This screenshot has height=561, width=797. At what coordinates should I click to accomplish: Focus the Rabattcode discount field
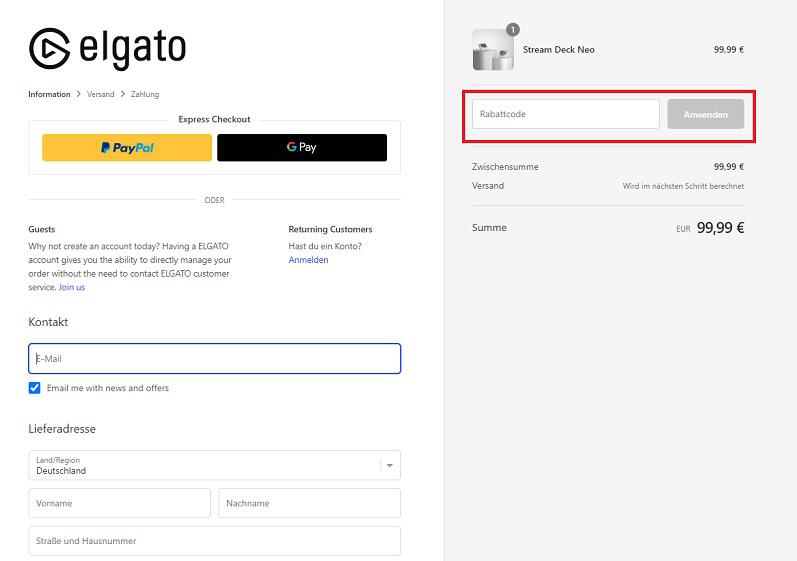565,114
